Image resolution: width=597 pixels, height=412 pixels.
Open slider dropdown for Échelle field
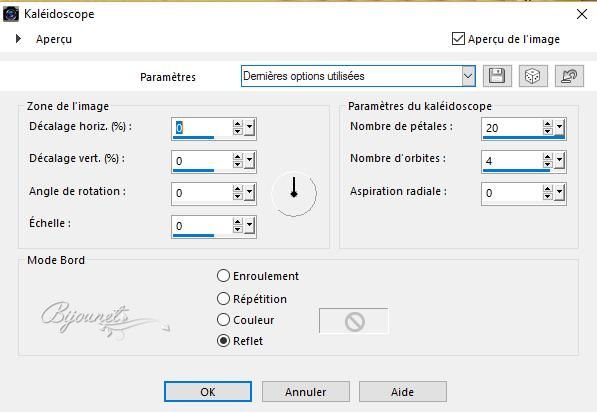250,226
